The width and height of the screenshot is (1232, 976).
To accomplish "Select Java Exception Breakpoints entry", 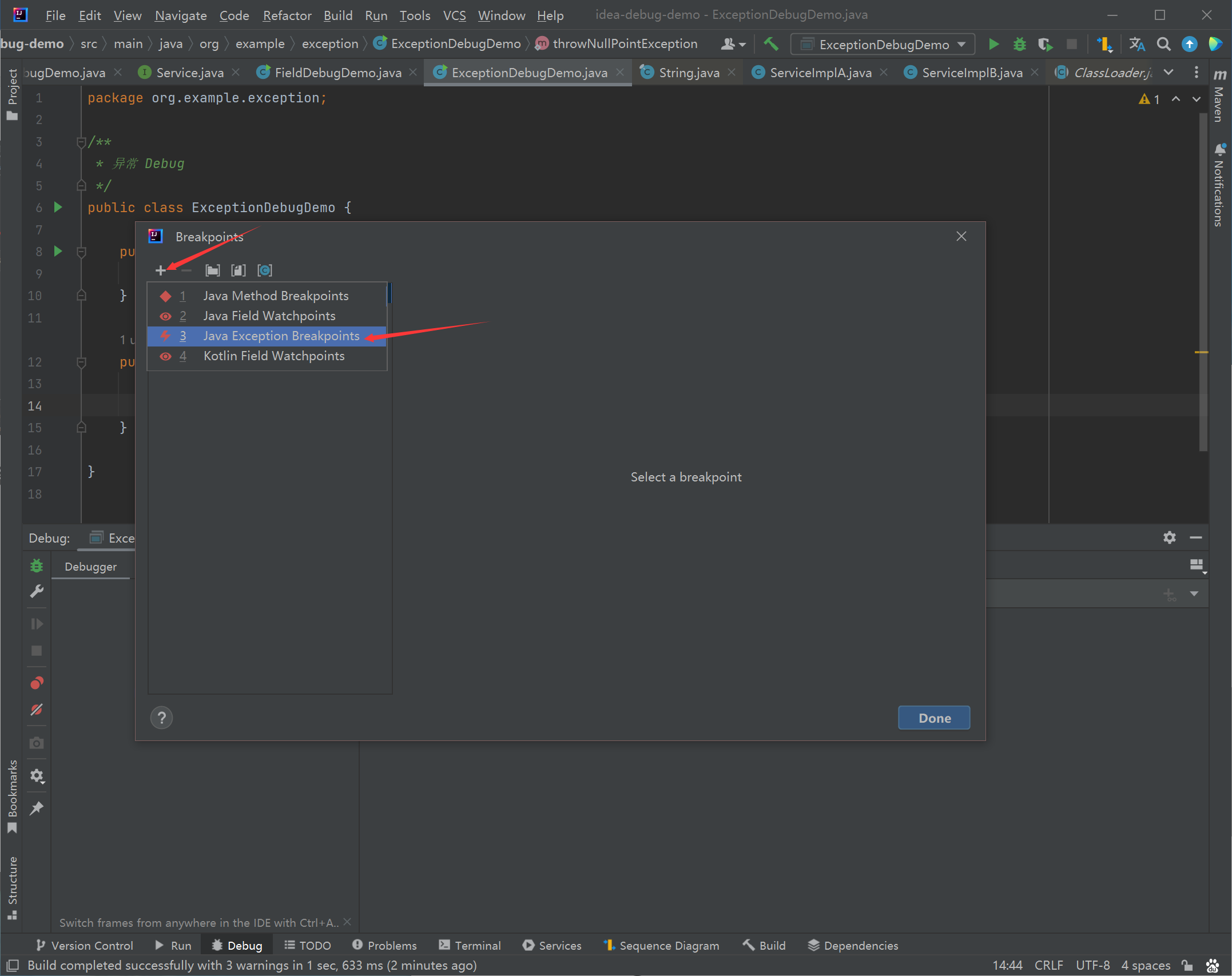I will click(x=267, y=336).
